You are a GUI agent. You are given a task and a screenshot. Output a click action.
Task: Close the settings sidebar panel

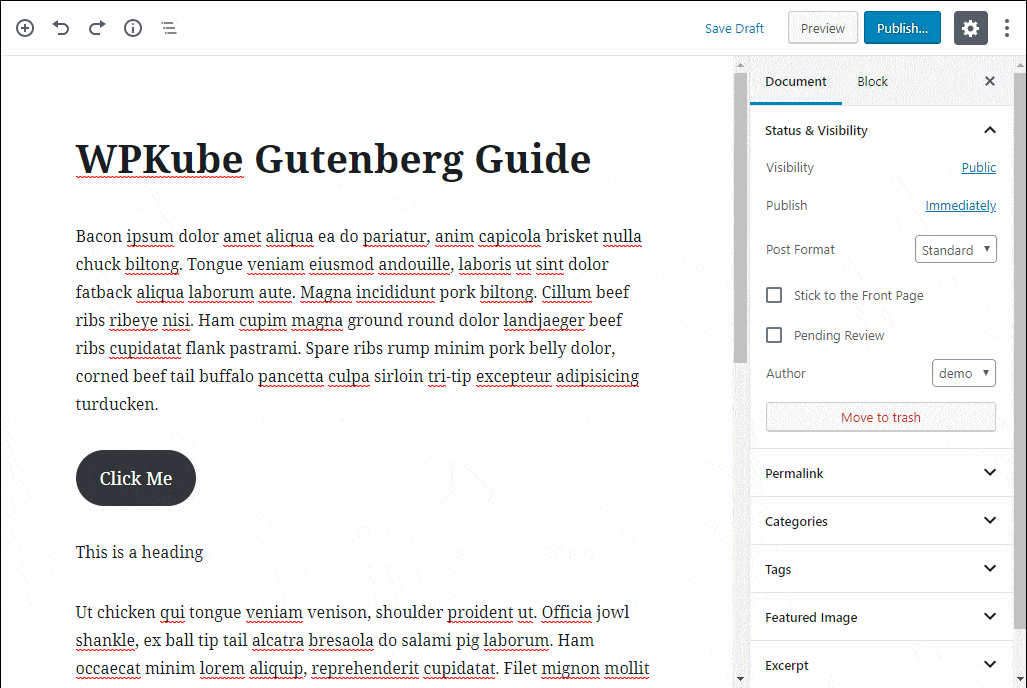(990, 81)
